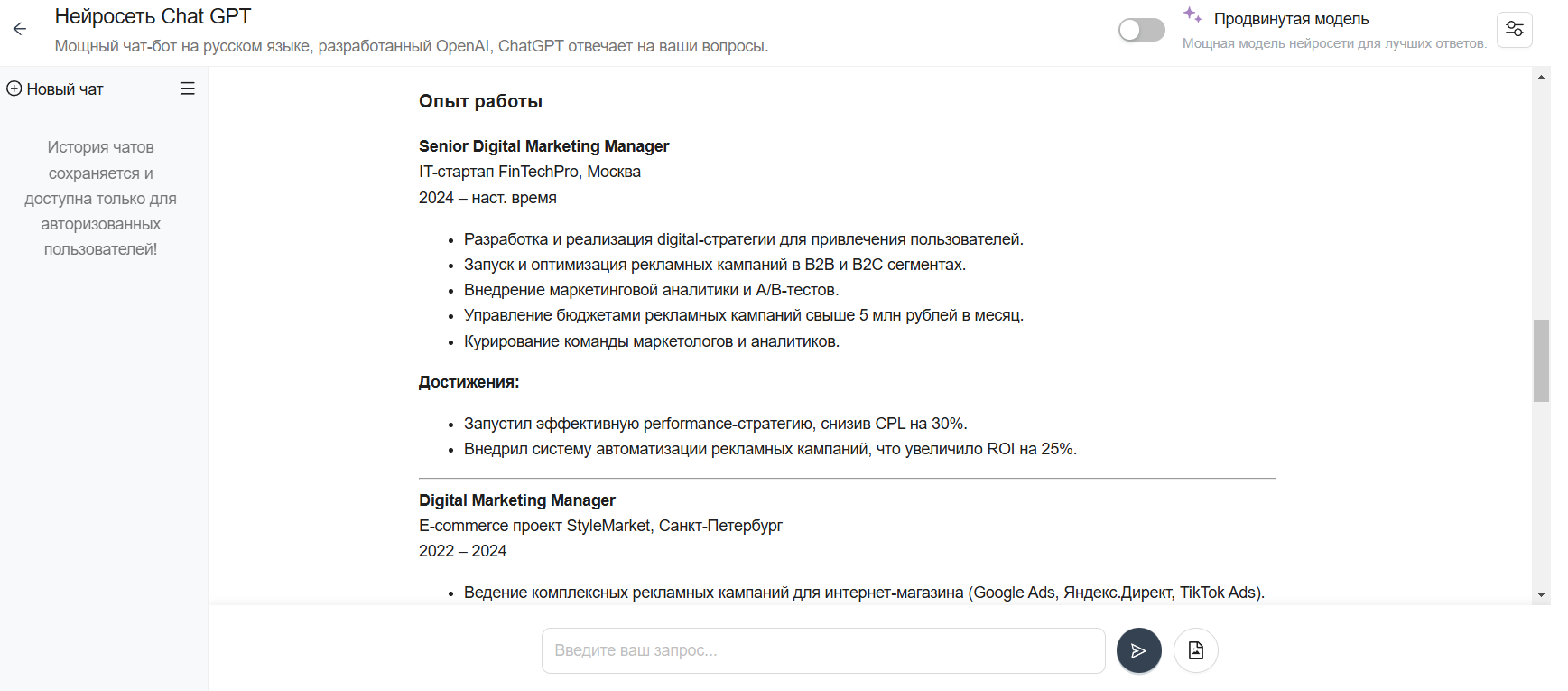Image resolution: width=1568 pixels, height=691 pixels.
Task: Click the scrollbar down arrow
Action: (x=1541, y=594)
